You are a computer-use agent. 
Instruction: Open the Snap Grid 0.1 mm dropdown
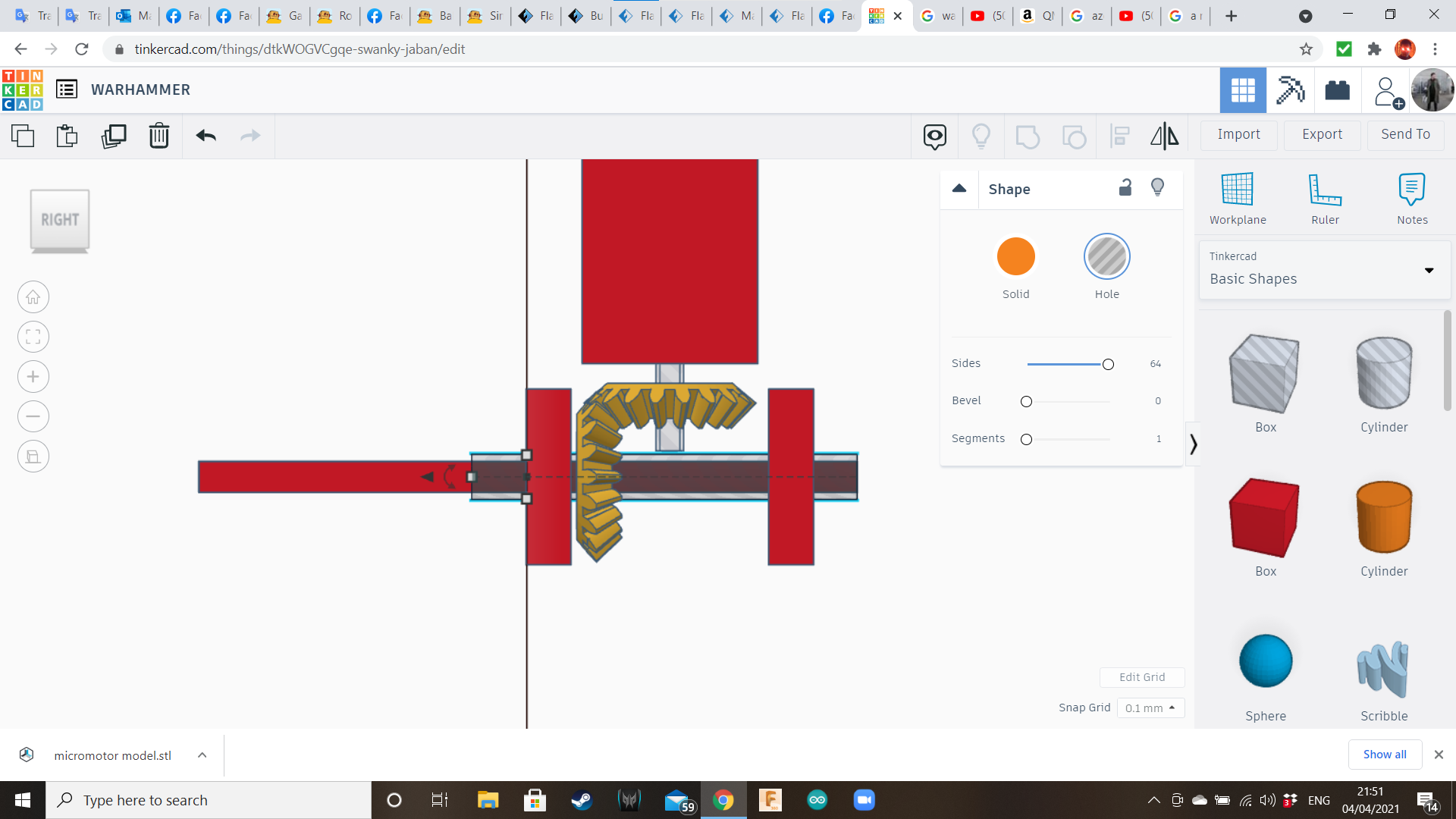[1150, 708]
